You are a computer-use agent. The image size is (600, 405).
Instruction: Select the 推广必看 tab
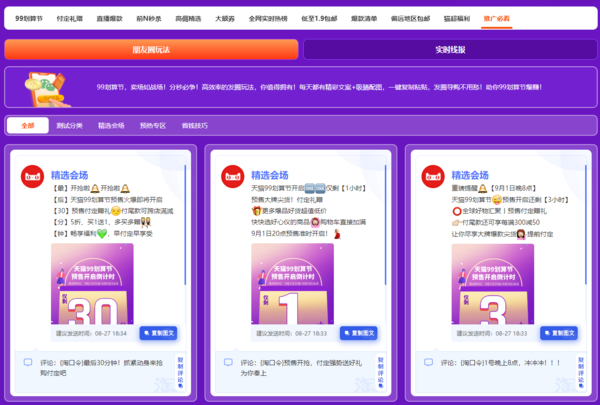tap(497, 18)
